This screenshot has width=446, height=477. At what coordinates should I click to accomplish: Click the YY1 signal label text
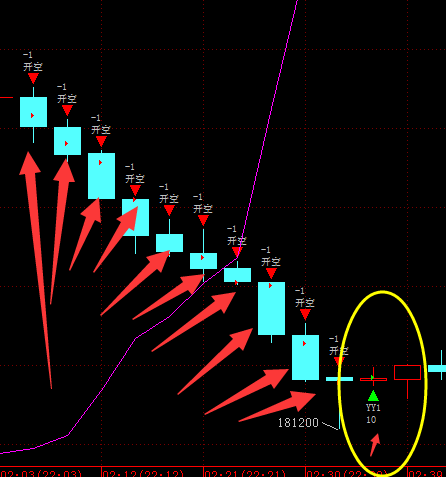(x=373, y=407)
